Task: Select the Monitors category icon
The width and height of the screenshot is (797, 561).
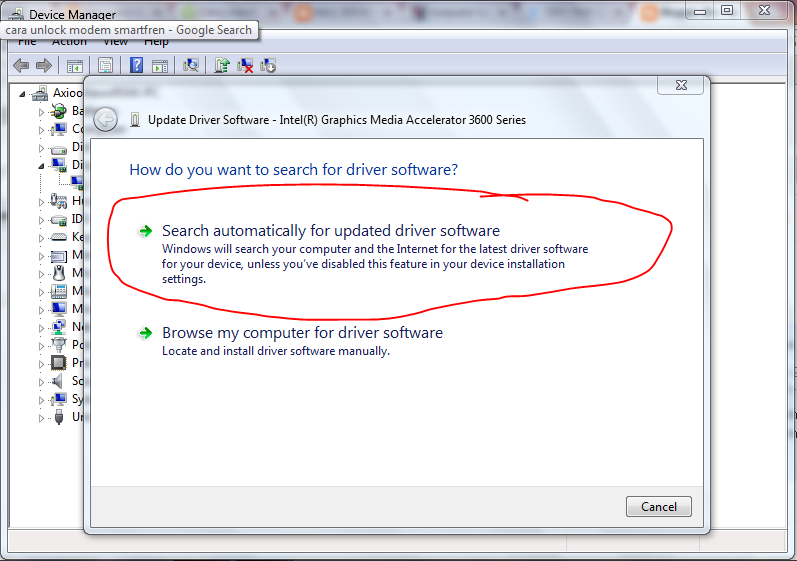Action: pos(59,309)
